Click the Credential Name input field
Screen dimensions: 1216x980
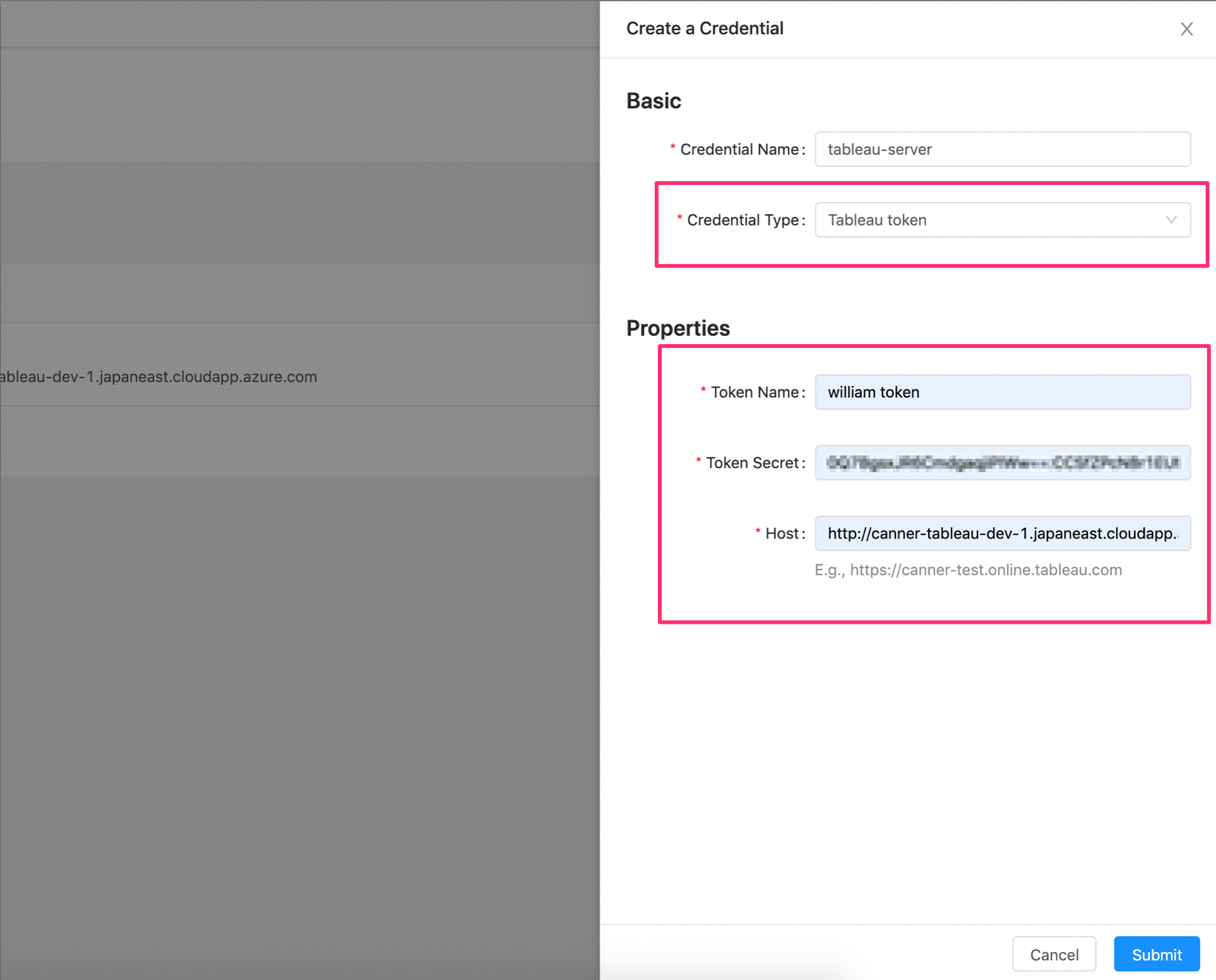coord(1003,150)
